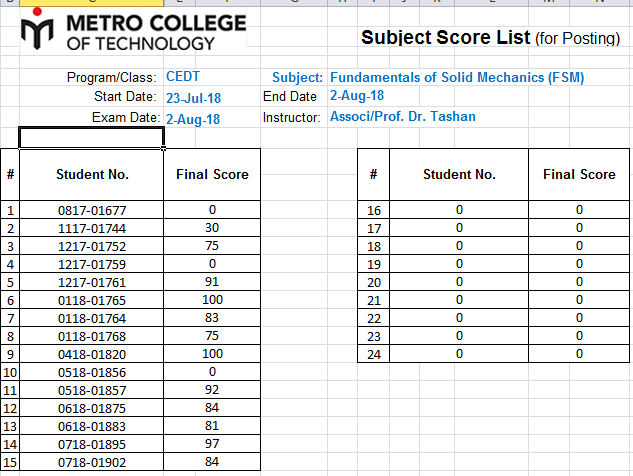Screen dimensions: 633x476
Task: Select the Start Date value 23-Jul-18
Action: click(x=193, y=98)
